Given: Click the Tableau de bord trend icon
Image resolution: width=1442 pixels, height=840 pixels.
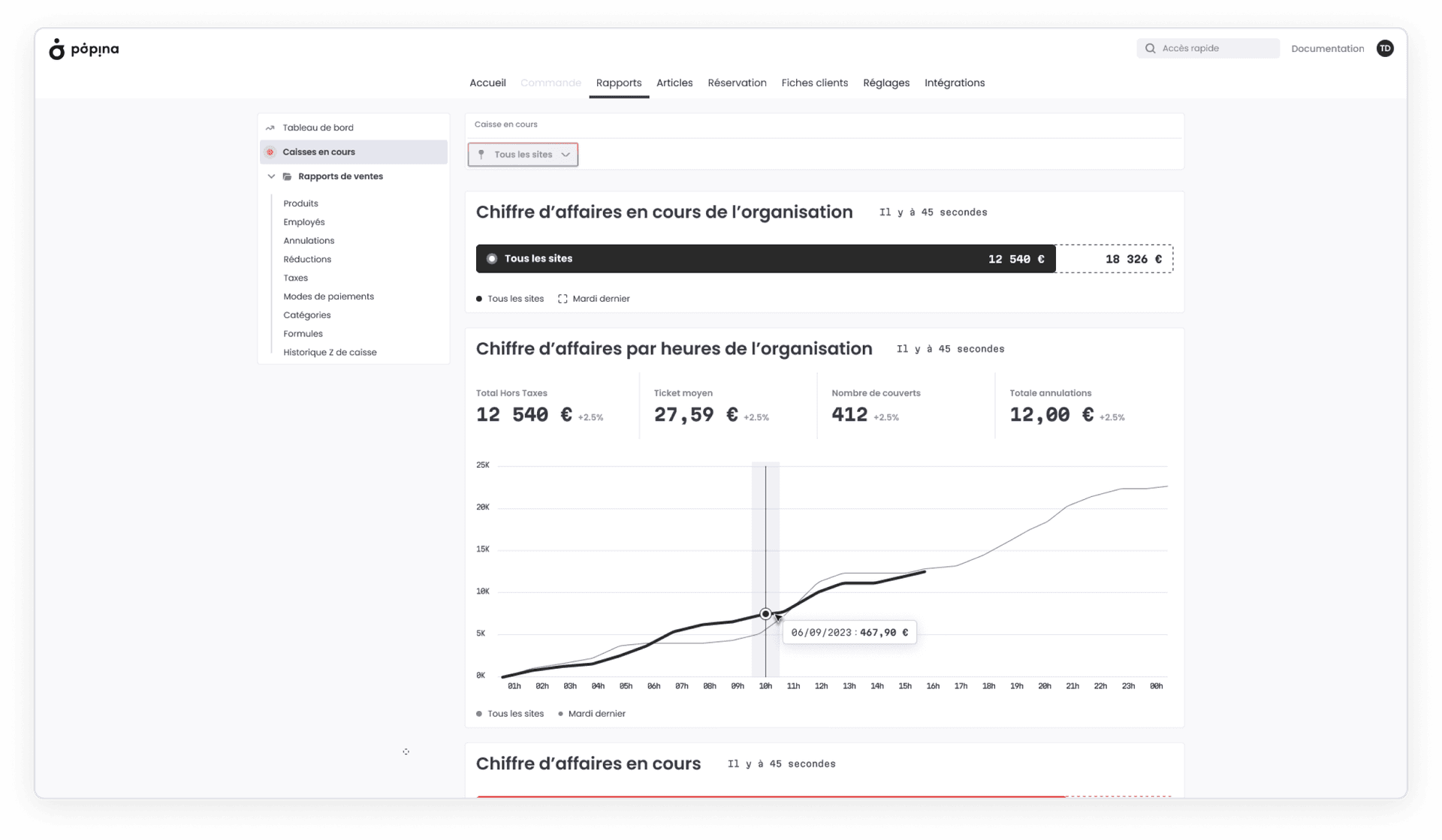Looking at the screenshot, I should coord(270,128).
